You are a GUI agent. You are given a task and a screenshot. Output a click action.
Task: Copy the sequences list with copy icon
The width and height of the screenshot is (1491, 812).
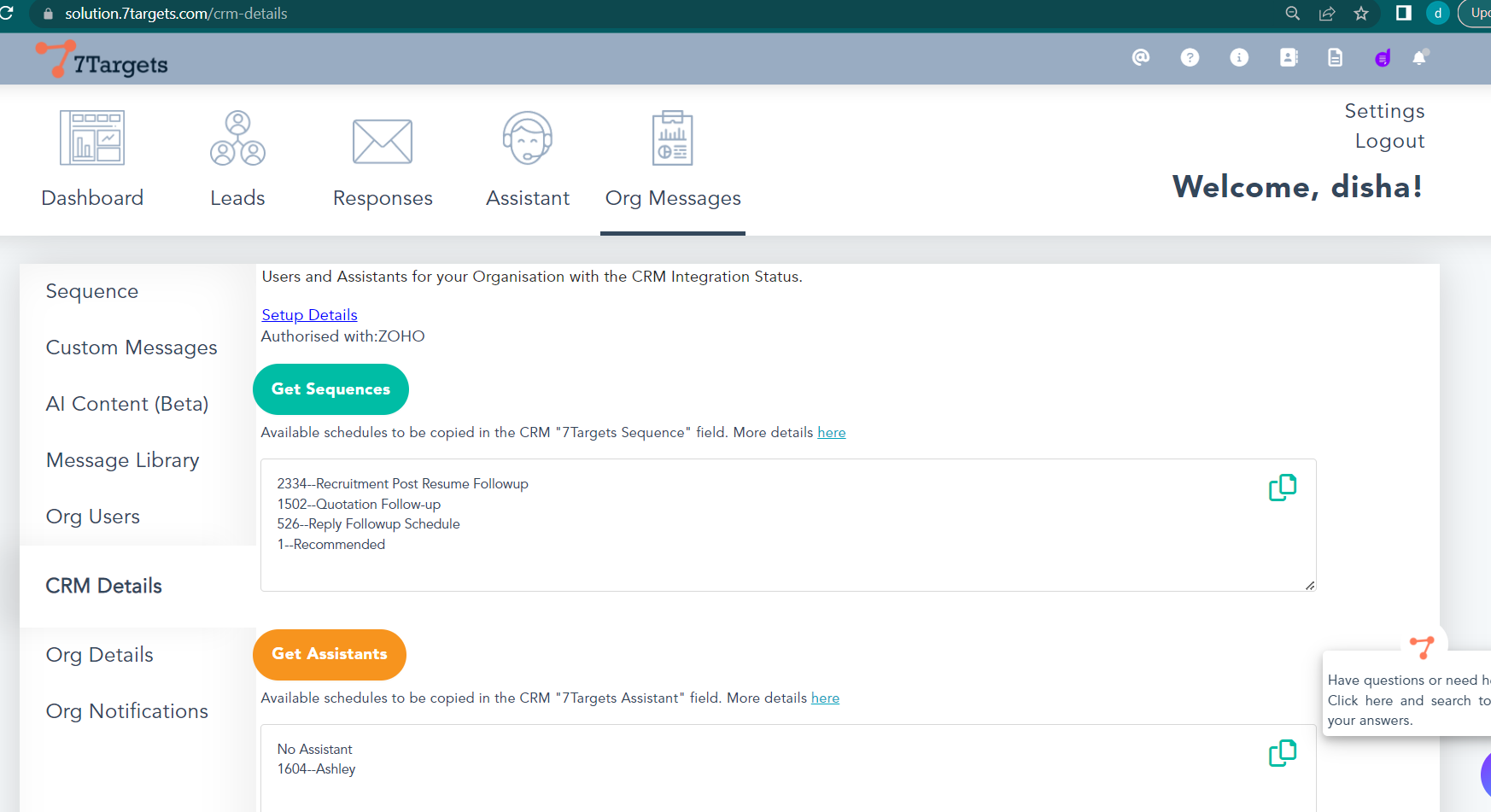click(x=1282, y=488)
